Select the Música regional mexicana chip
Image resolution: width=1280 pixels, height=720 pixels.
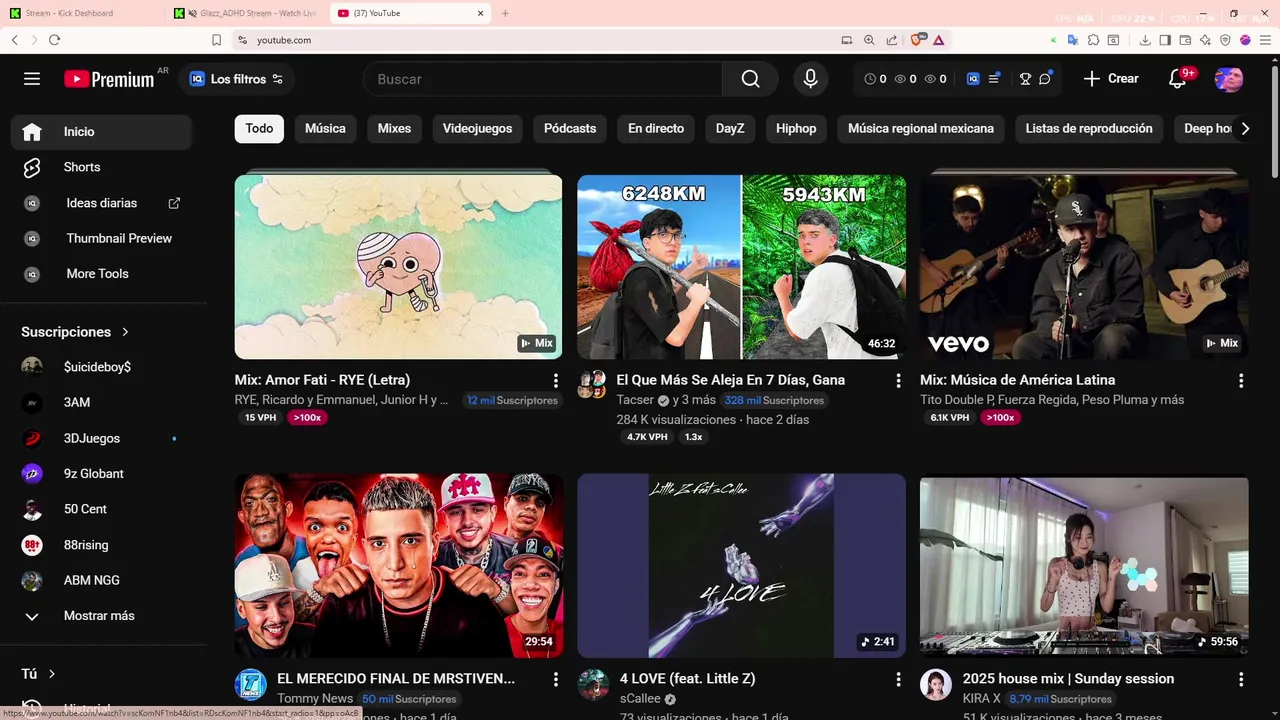pyautogui.click(x=921, y=128)
